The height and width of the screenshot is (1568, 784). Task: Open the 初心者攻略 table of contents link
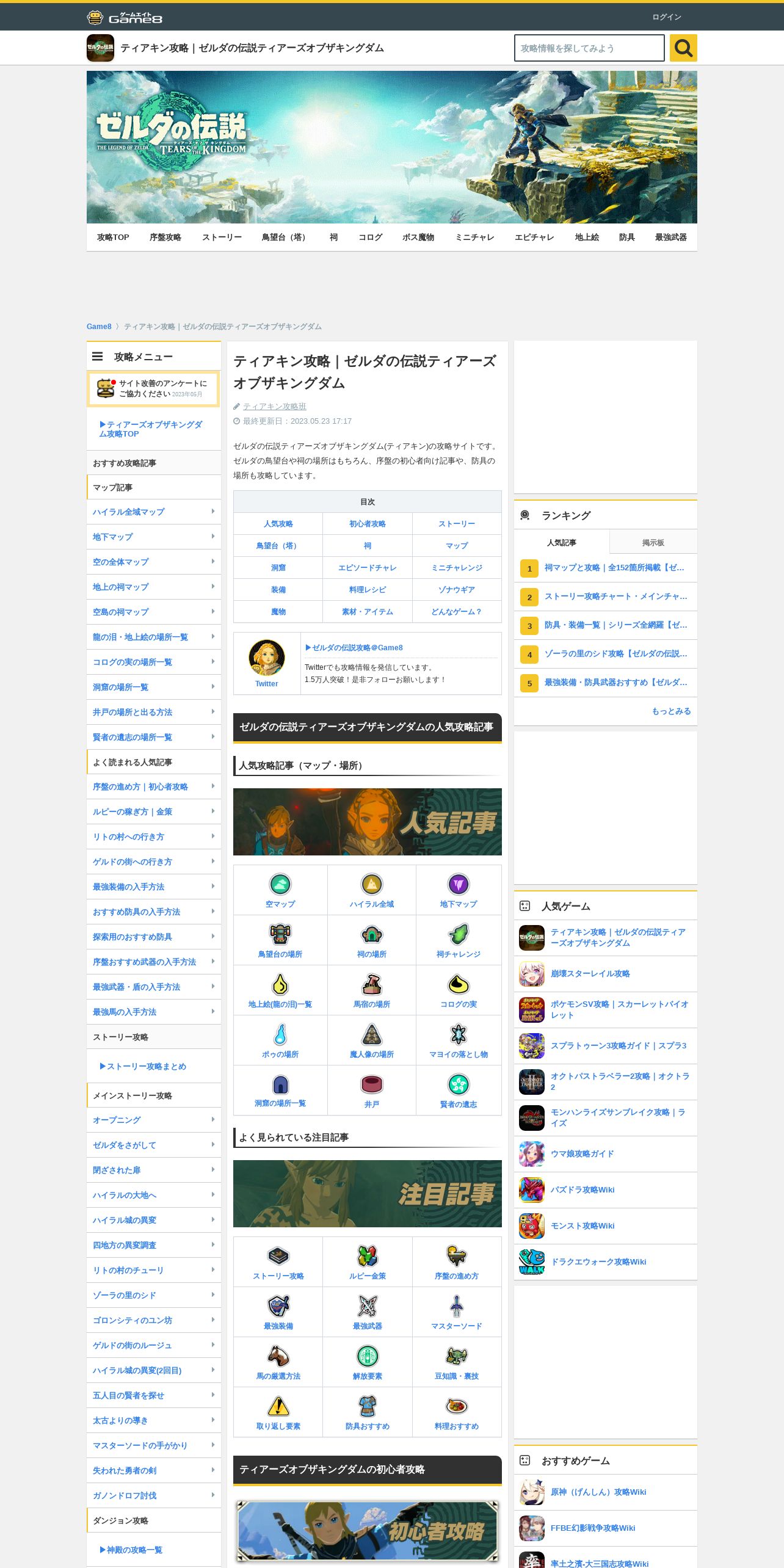point(368,523)
